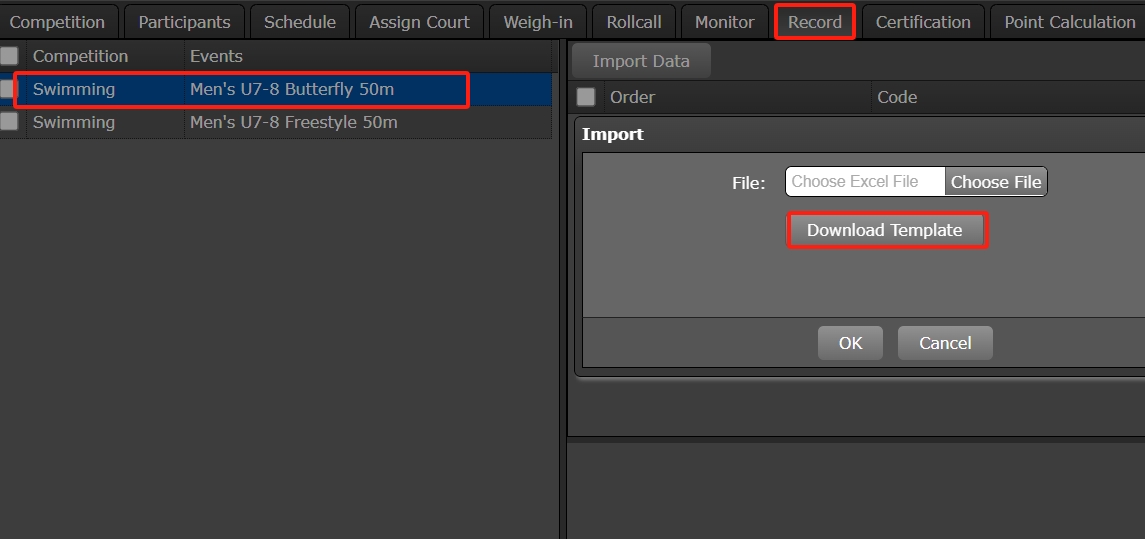
Task: Open the Competition tab
Action: (x=57, y=22)
